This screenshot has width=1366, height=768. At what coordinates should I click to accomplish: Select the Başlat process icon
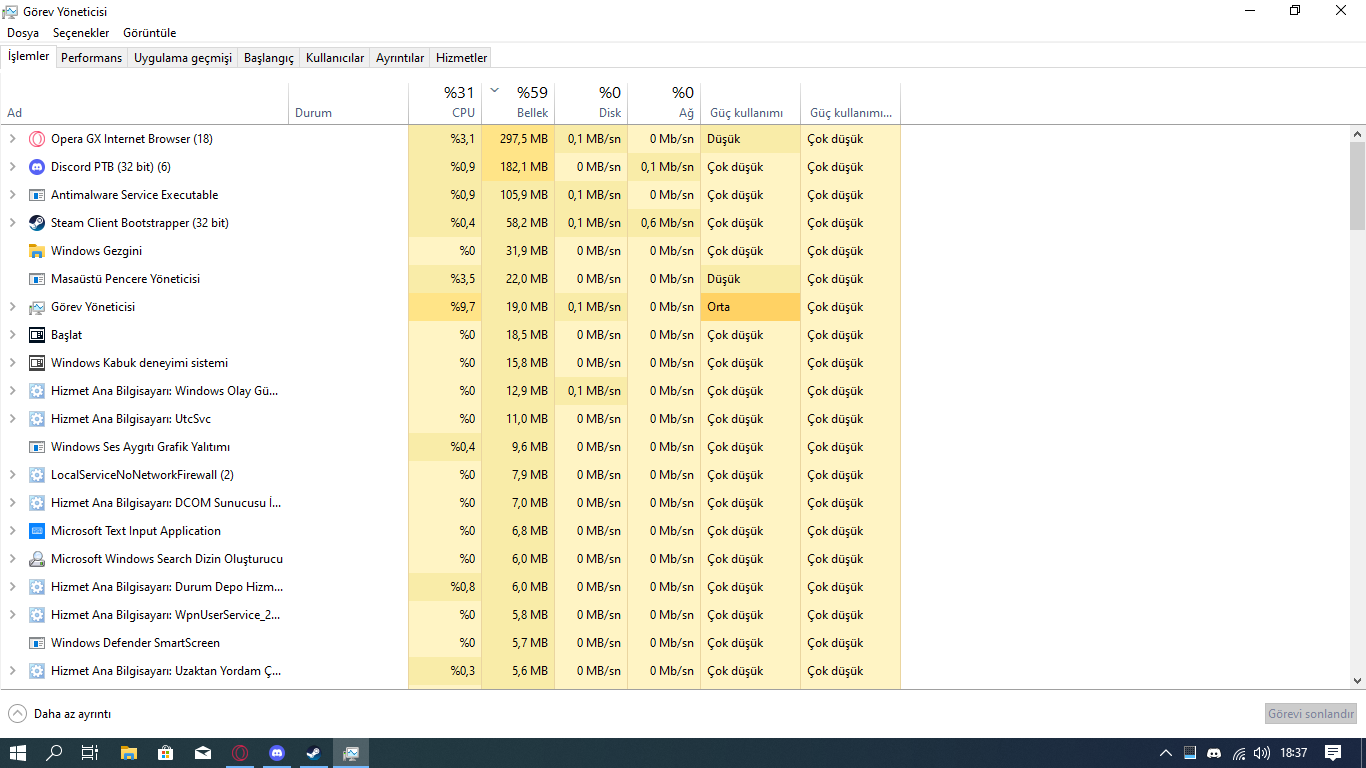click(x=37, y=335)
